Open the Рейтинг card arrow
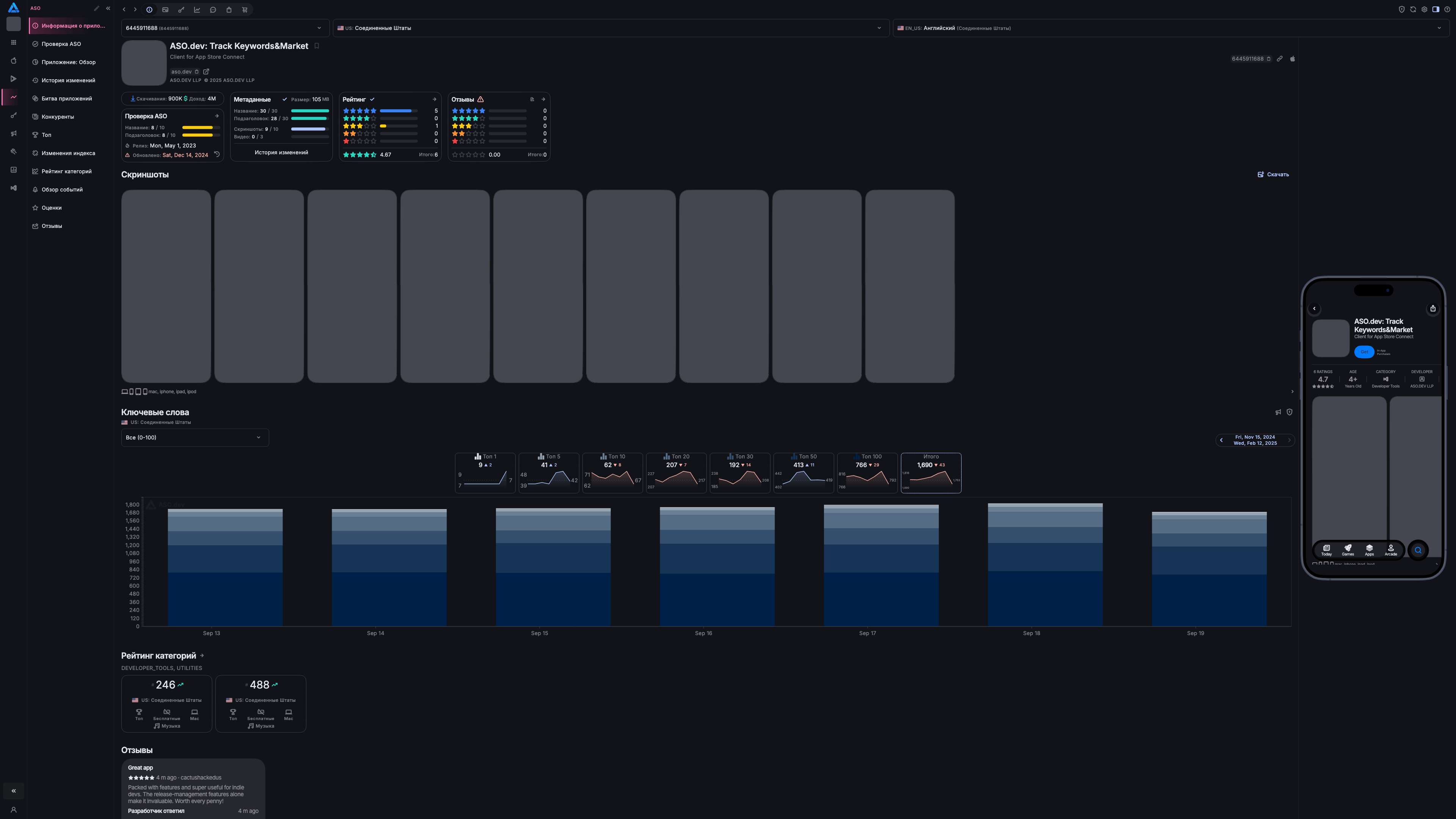 435,99
